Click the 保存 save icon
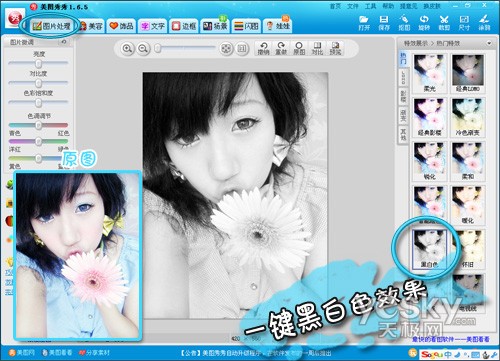500x361 pixels. tap(384, 23)
